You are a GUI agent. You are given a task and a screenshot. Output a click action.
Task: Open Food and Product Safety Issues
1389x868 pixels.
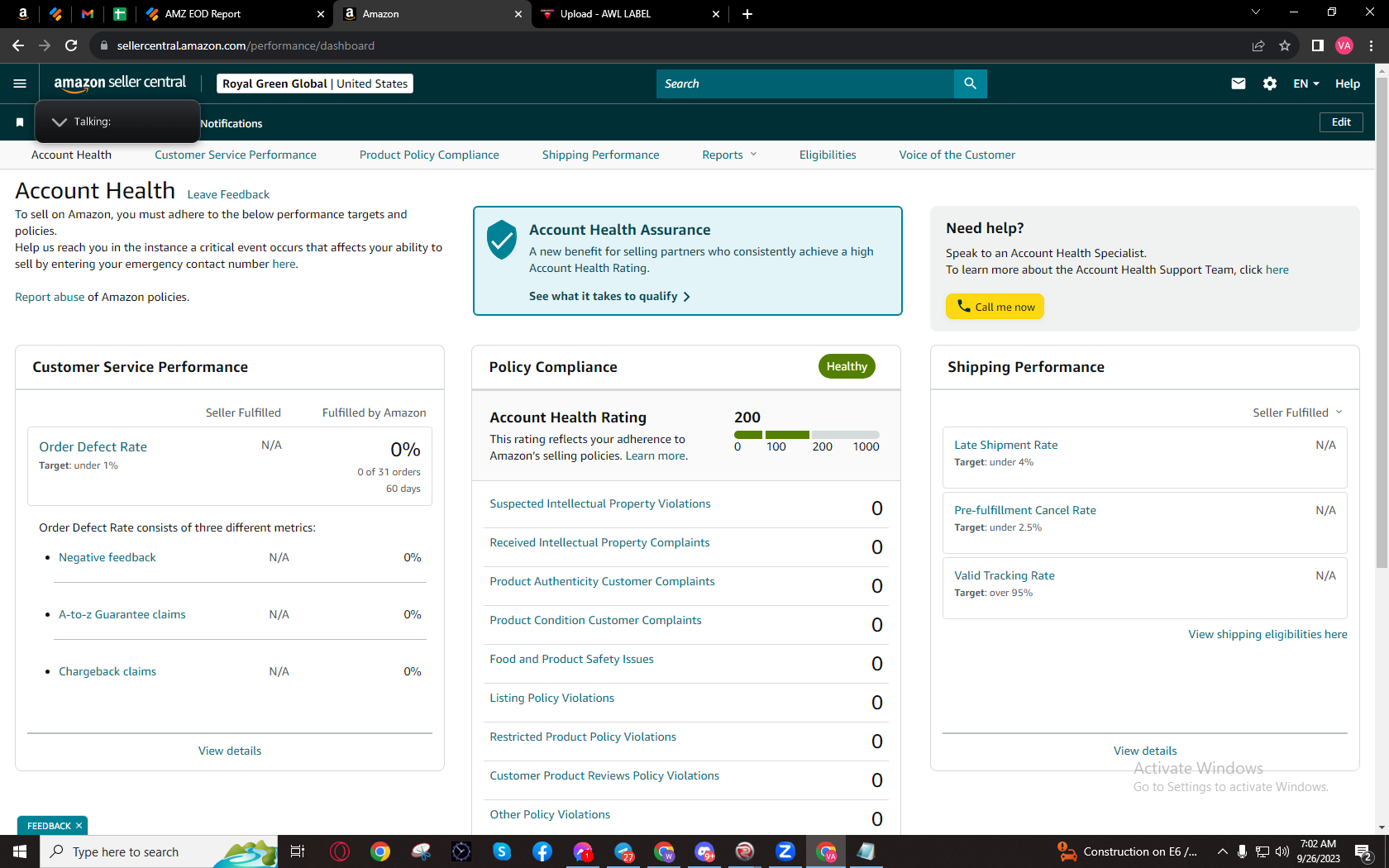pyautogui.click(x=571, y=659)
